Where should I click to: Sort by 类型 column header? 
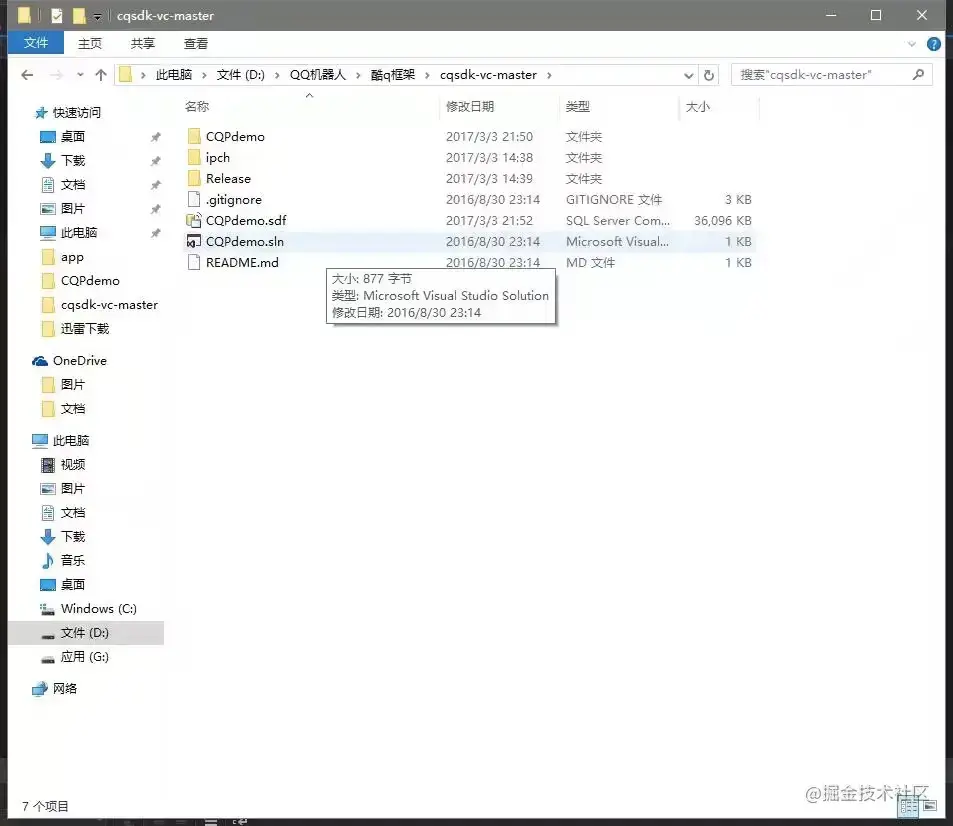tap(577, 107)
